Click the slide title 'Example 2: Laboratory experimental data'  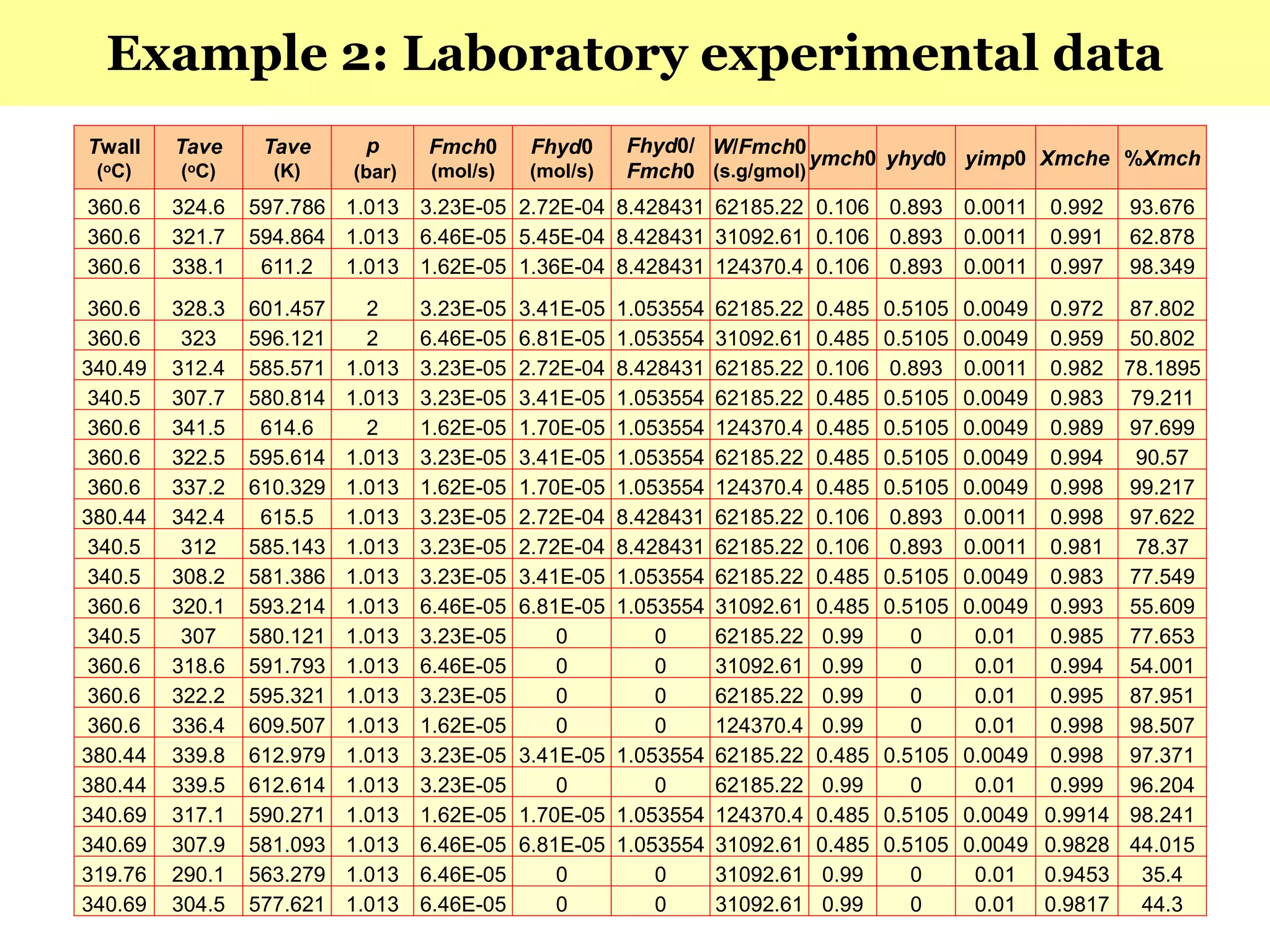(634, 54)
